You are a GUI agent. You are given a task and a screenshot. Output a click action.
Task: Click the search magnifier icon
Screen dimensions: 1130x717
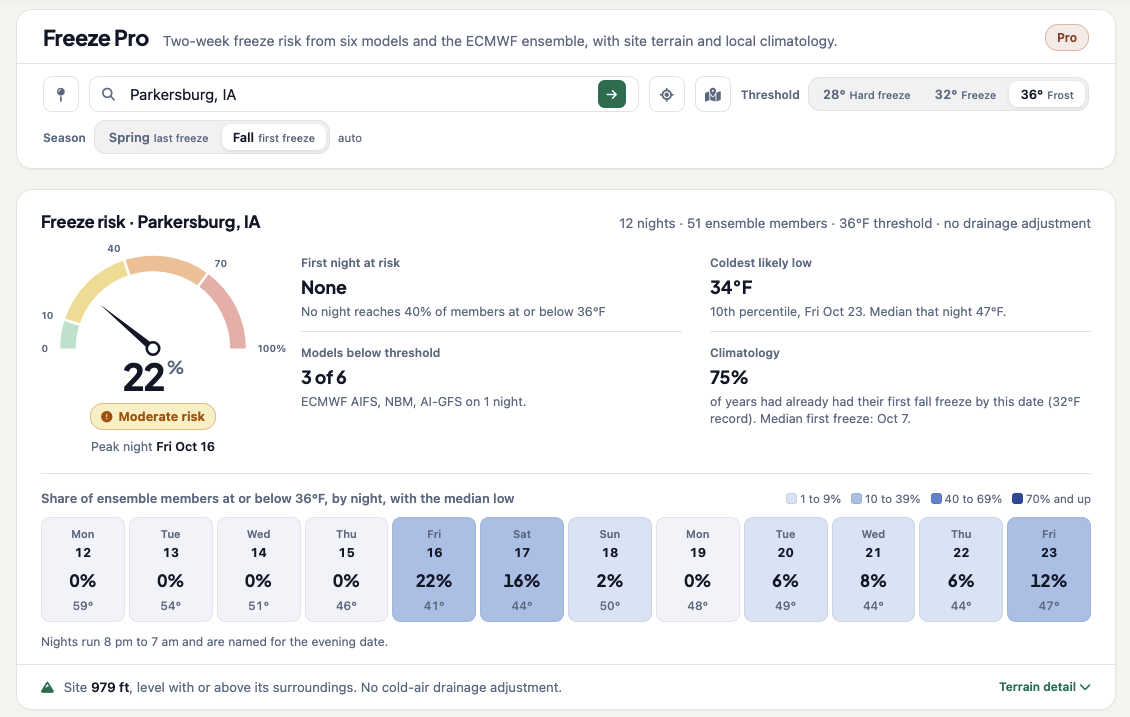coord(108,94)
